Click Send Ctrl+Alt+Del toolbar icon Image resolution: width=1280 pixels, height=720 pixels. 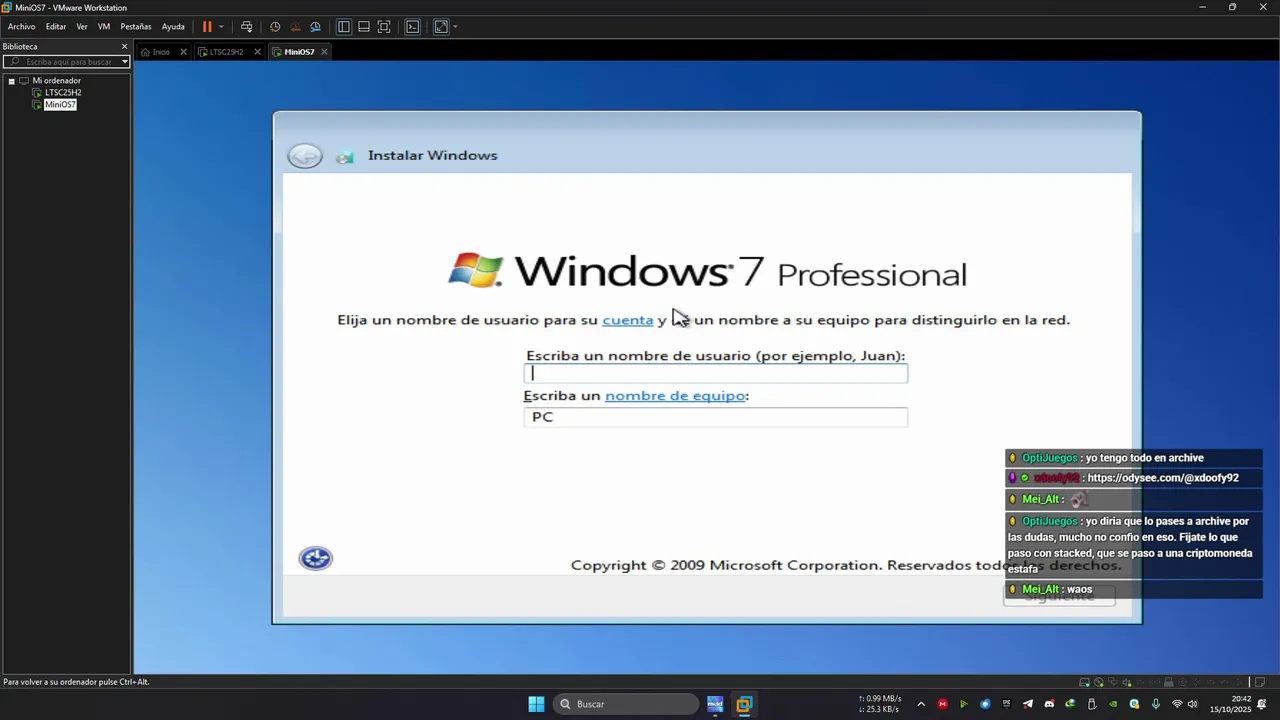coord(246,27)
